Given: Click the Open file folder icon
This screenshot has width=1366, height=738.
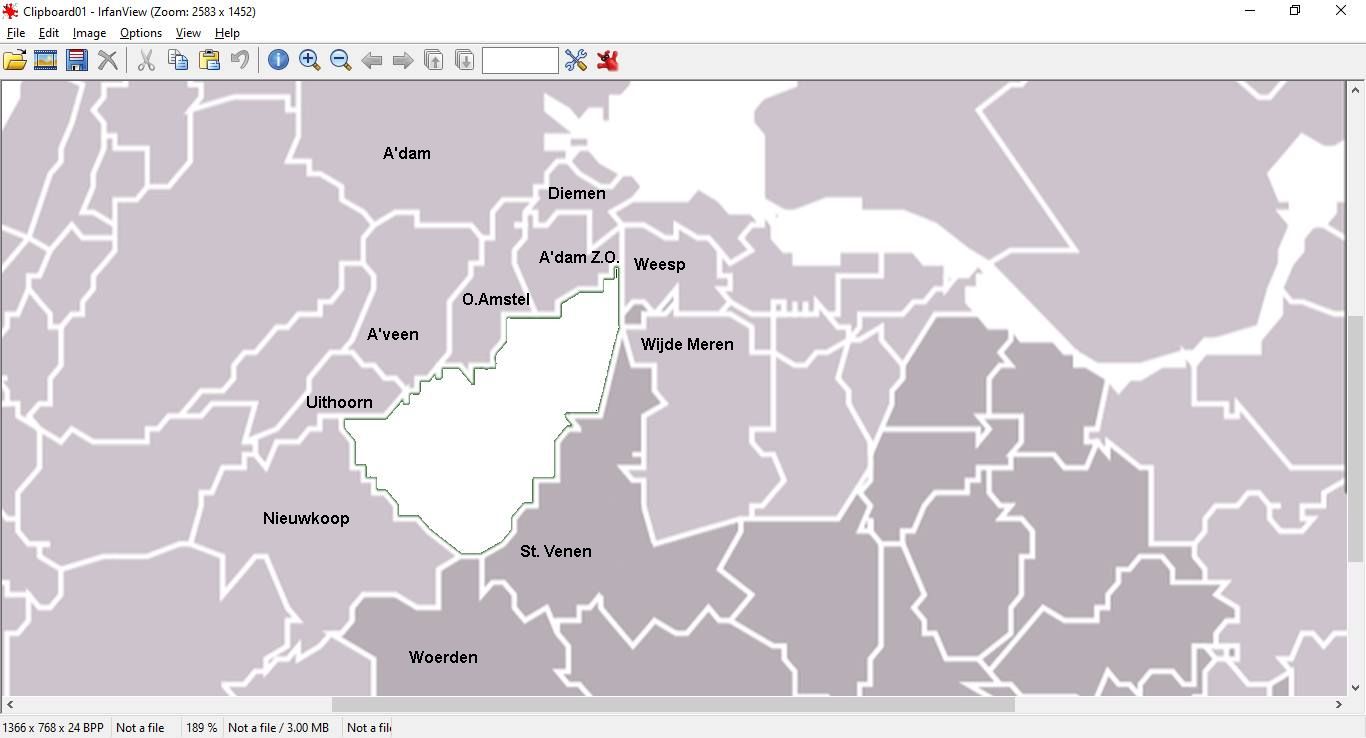Looking at the screenshot, I should [15, 60].
